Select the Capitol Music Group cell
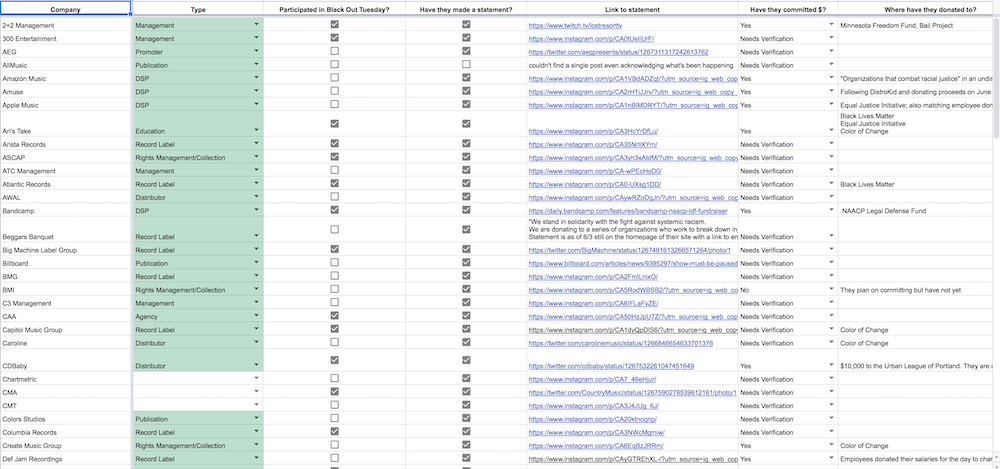This screenshot has width=1000, height=469. click(x=66, y=330)
